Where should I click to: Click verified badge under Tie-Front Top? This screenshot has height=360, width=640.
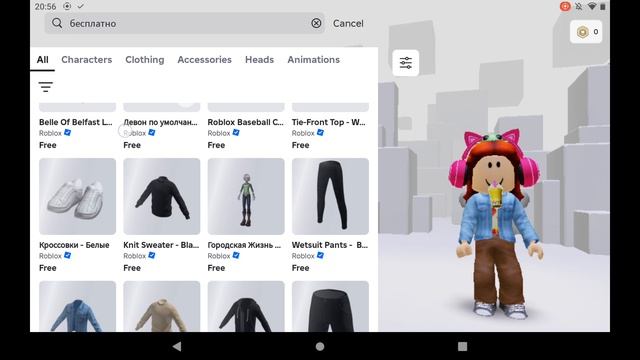coord(320,133)
